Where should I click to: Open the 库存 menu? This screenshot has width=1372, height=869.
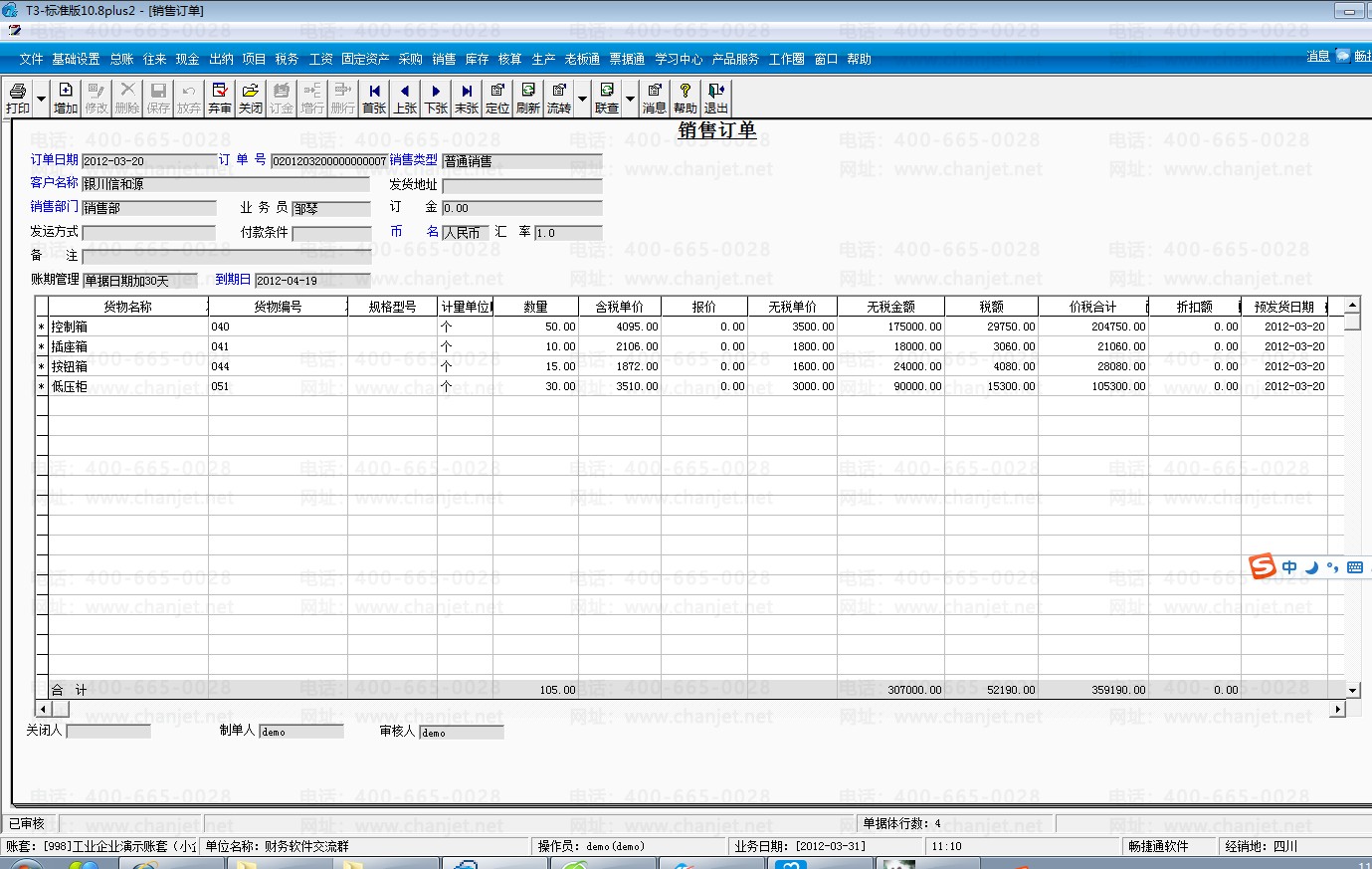(477, 59)
